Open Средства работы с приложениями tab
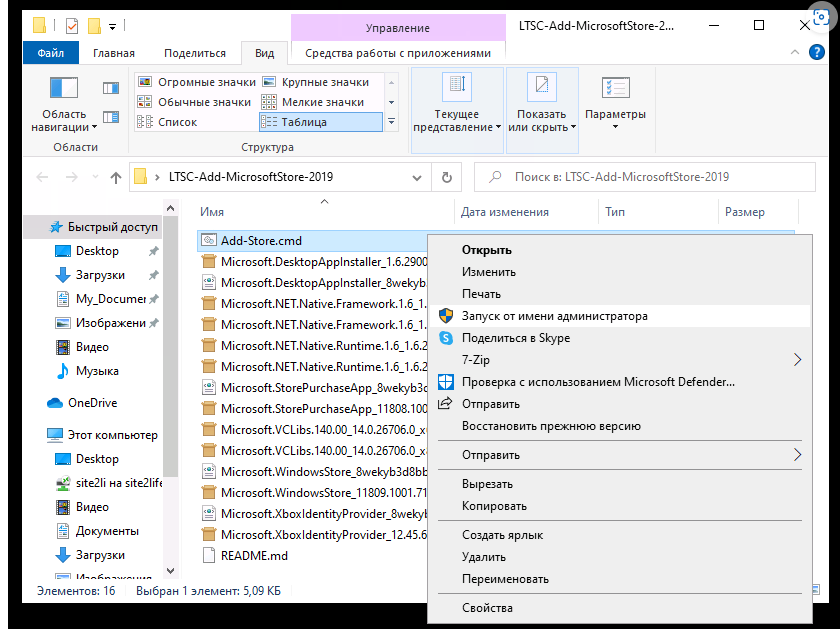Image resolution: width=840 pixels, height=629 pixels. 398,53
